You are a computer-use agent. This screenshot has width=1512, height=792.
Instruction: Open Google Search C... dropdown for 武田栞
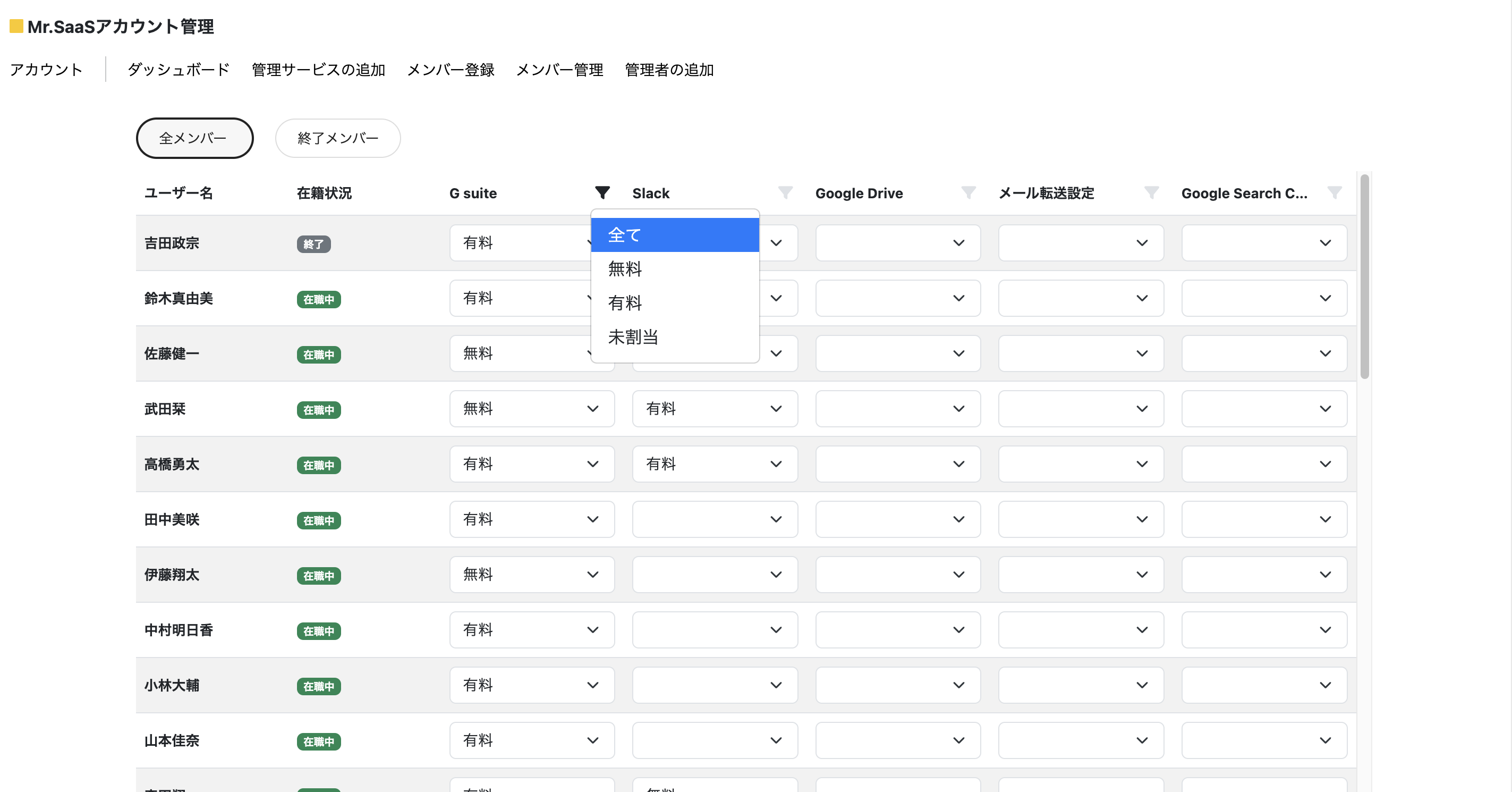pyautogui.click(x=1264, y=409)
